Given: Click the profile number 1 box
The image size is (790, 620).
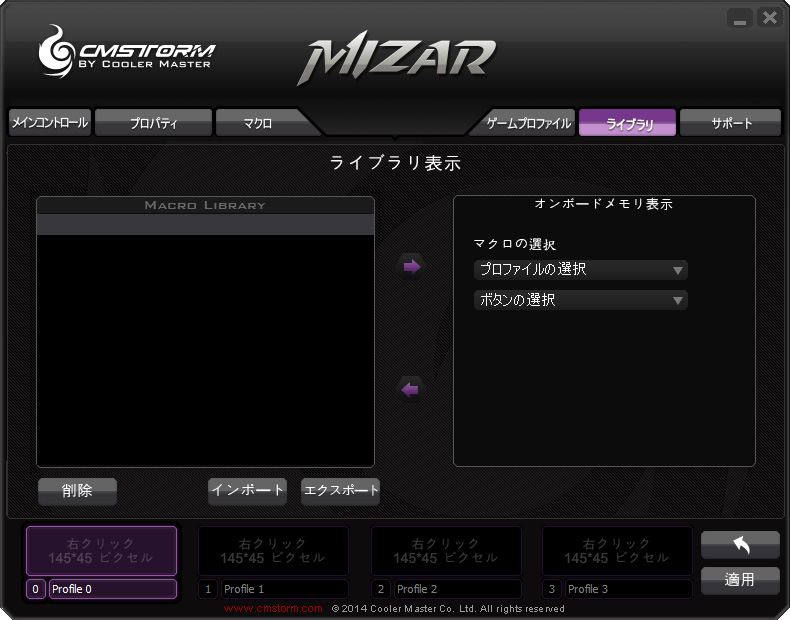Looking at the screenshot, I should (208, 589).
